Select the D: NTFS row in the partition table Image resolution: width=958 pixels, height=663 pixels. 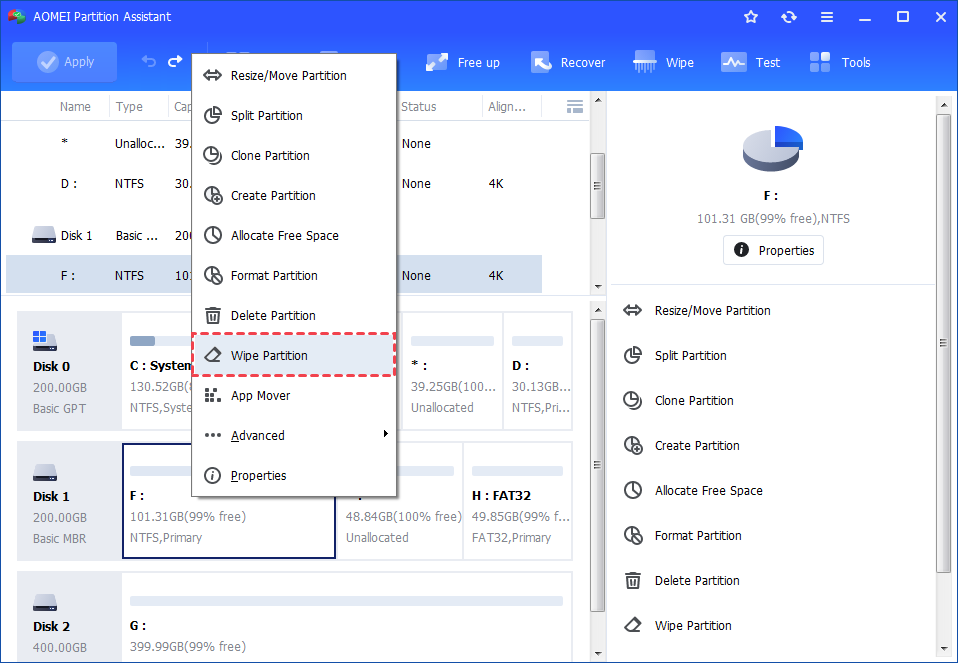tap(274, 184)
